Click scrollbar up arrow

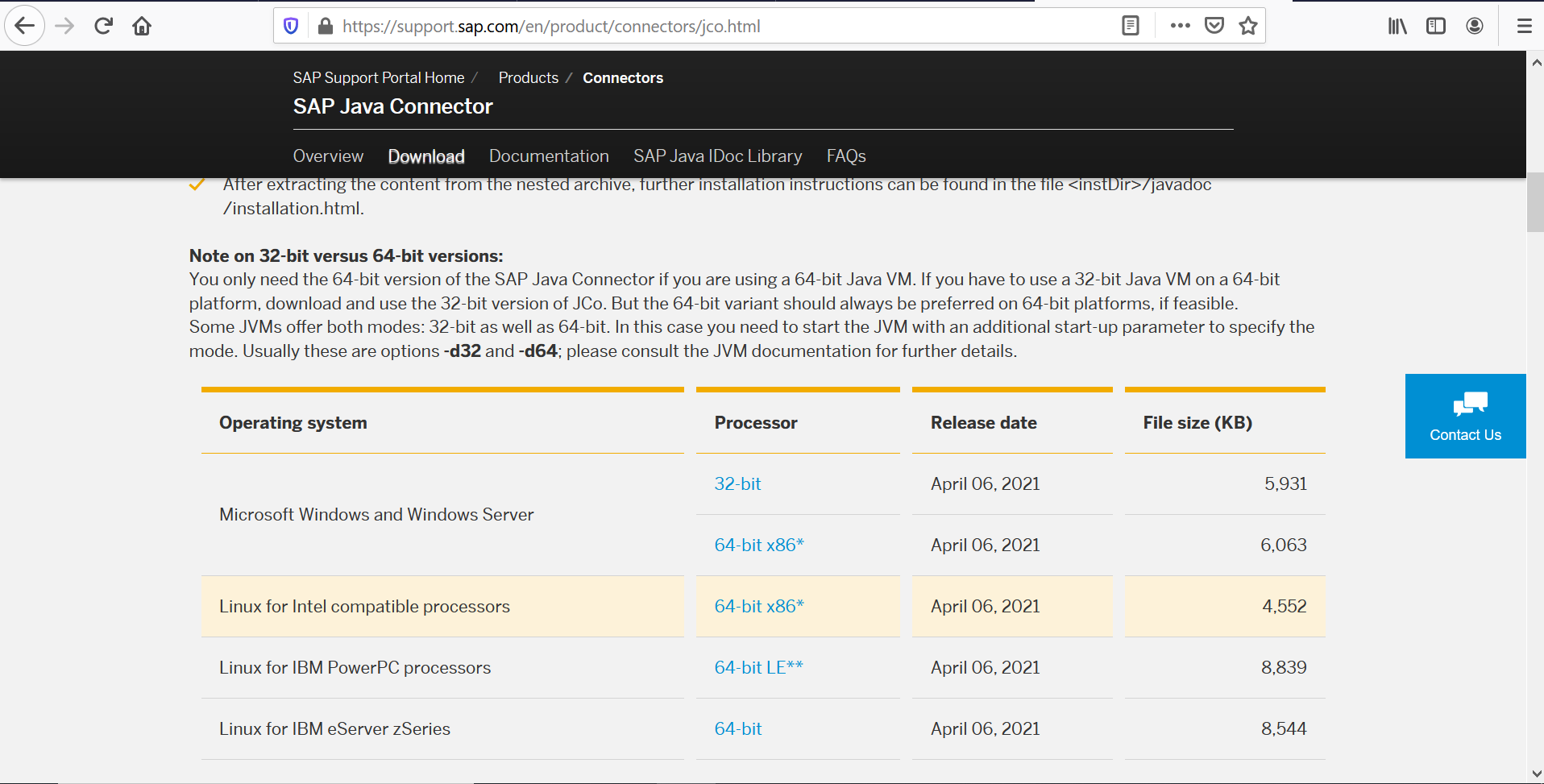1536,62
